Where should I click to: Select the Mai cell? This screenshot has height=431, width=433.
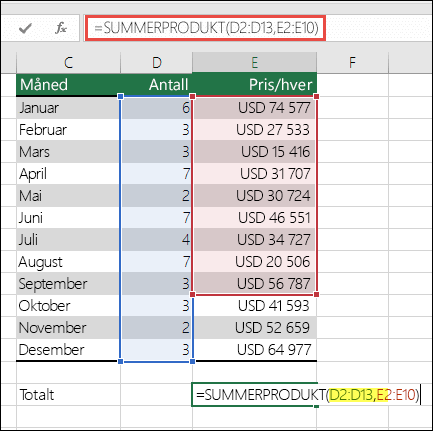[68, 196]
